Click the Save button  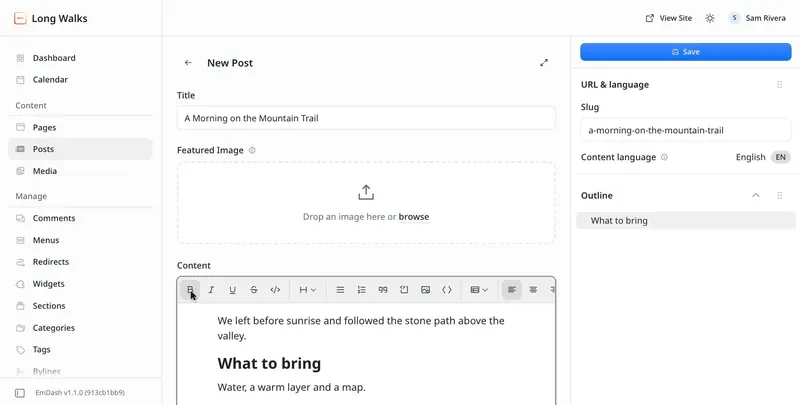[x=686, y=52]
